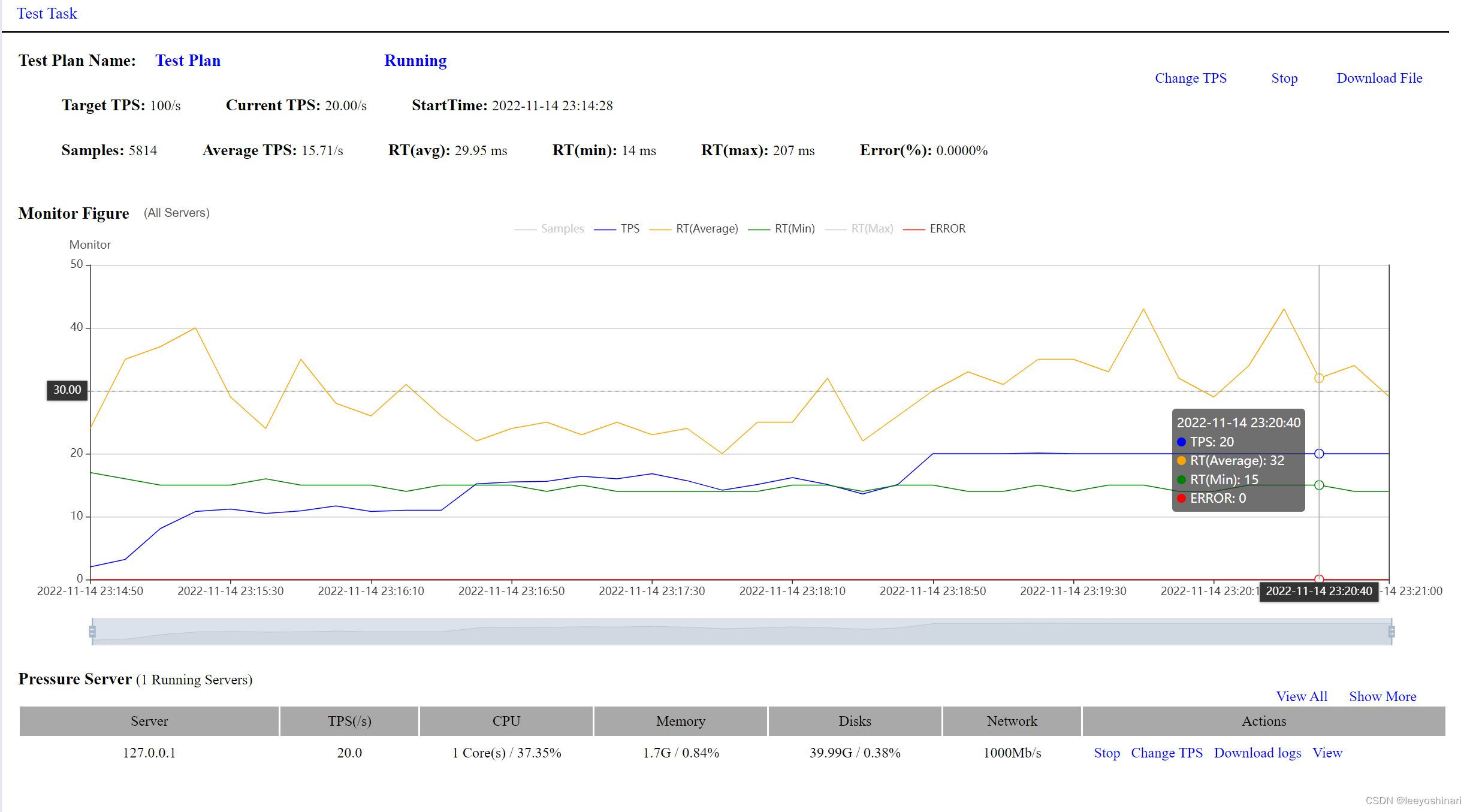The image size is (1470, 812).
Task: Click the ERROR data point at 23:20:40
Action: (x=1319, y=579)
